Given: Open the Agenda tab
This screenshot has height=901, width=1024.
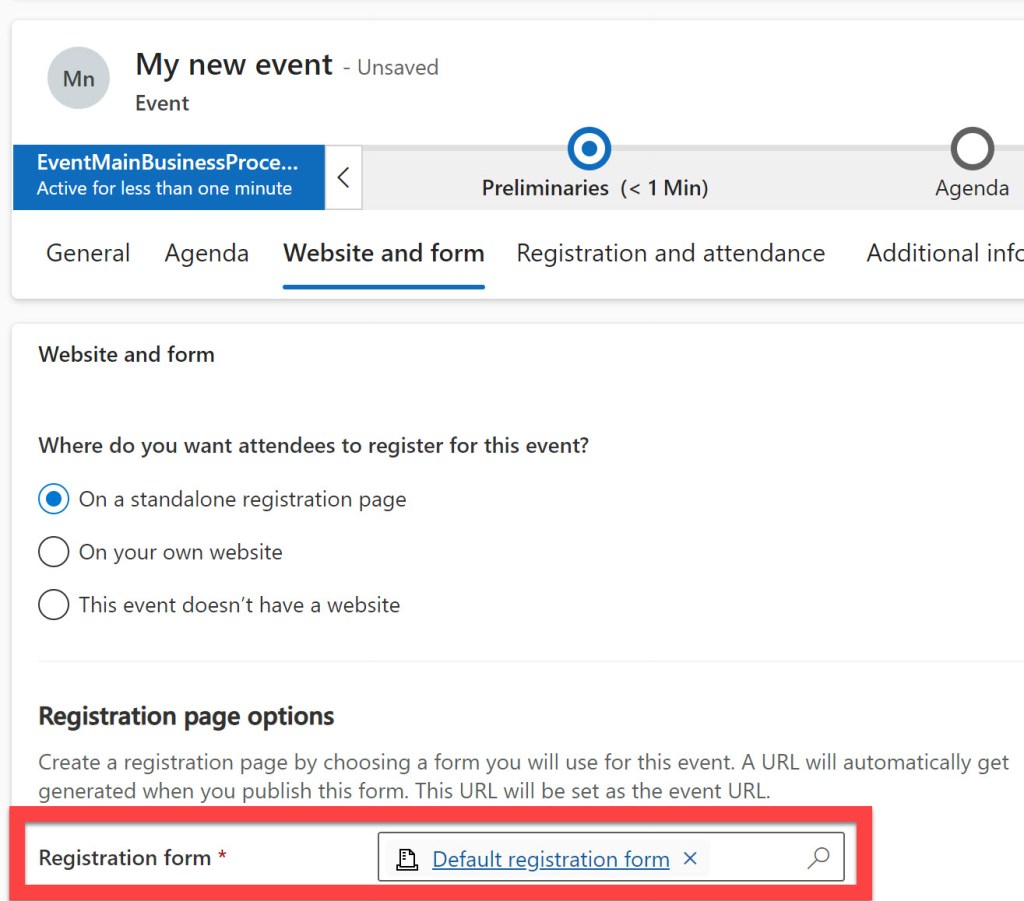Looking at the screenshot, I should click(x=206, y=254).
